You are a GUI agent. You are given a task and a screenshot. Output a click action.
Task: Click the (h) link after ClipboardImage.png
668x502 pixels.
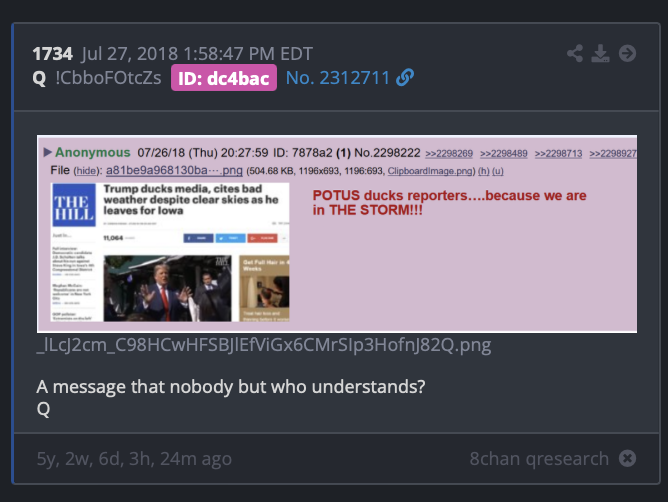pyautogui.click(x=484, y=171)
